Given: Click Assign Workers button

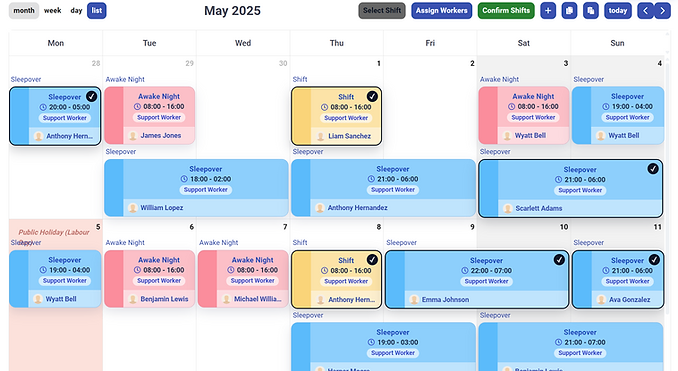Looking at the screenshot, I should coord(441,11).
